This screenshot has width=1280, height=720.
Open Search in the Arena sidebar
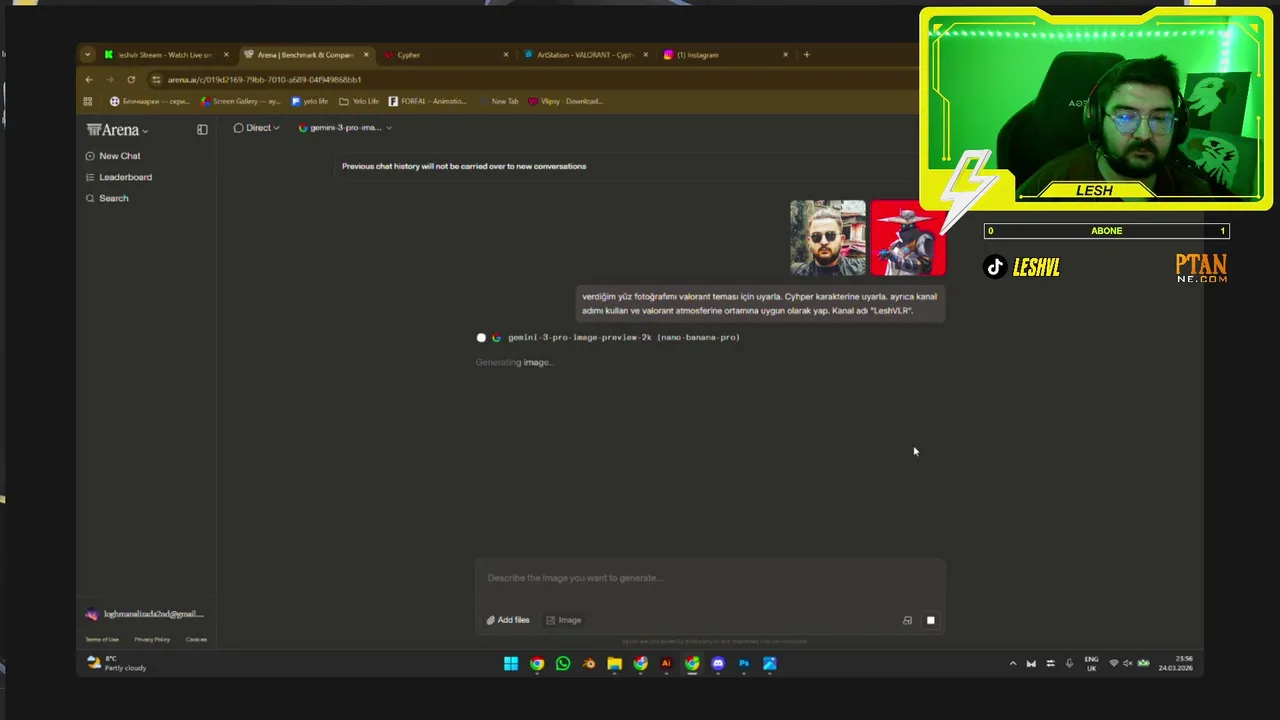(107, 198)
